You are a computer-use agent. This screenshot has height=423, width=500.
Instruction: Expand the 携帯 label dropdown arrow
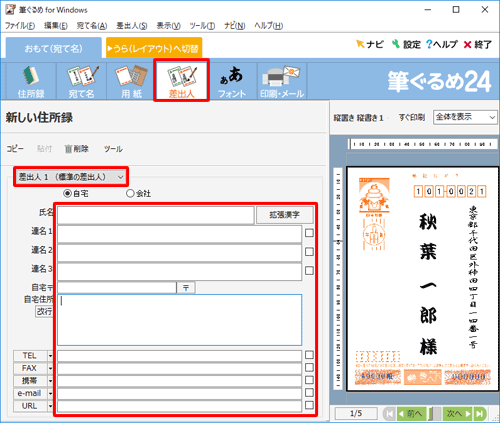(50, 381)
